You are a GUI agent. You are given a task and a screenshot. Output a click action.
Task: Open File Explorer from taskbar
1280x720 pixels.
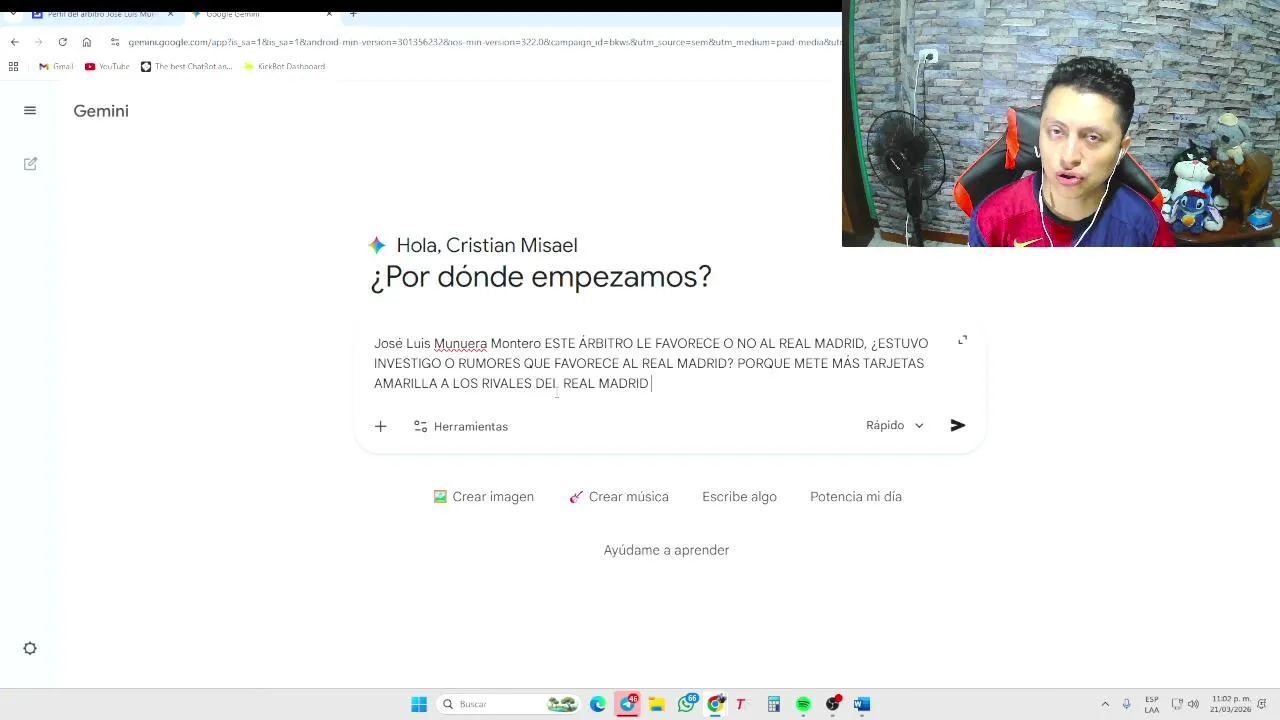click(x=657, y=704)
